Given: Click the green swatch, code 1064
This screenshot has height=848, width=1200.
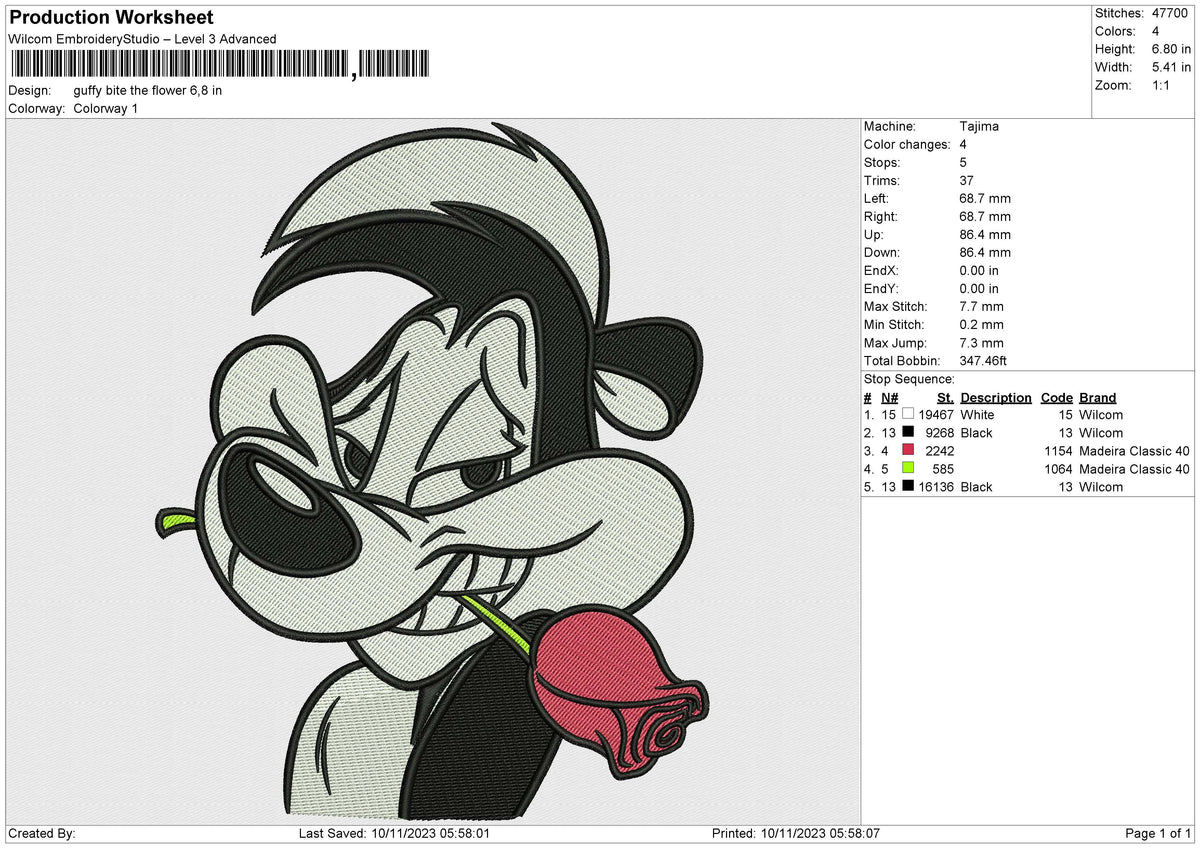Looking at the screenshot, I should (908, 468).
